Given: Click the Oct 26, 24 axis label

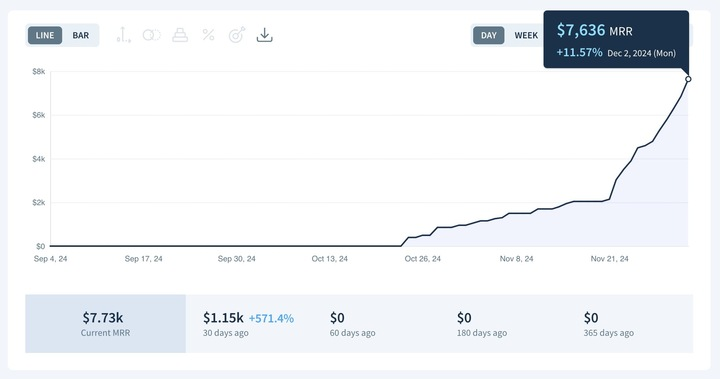Looking at the screenshot, I should coord(422,259).
